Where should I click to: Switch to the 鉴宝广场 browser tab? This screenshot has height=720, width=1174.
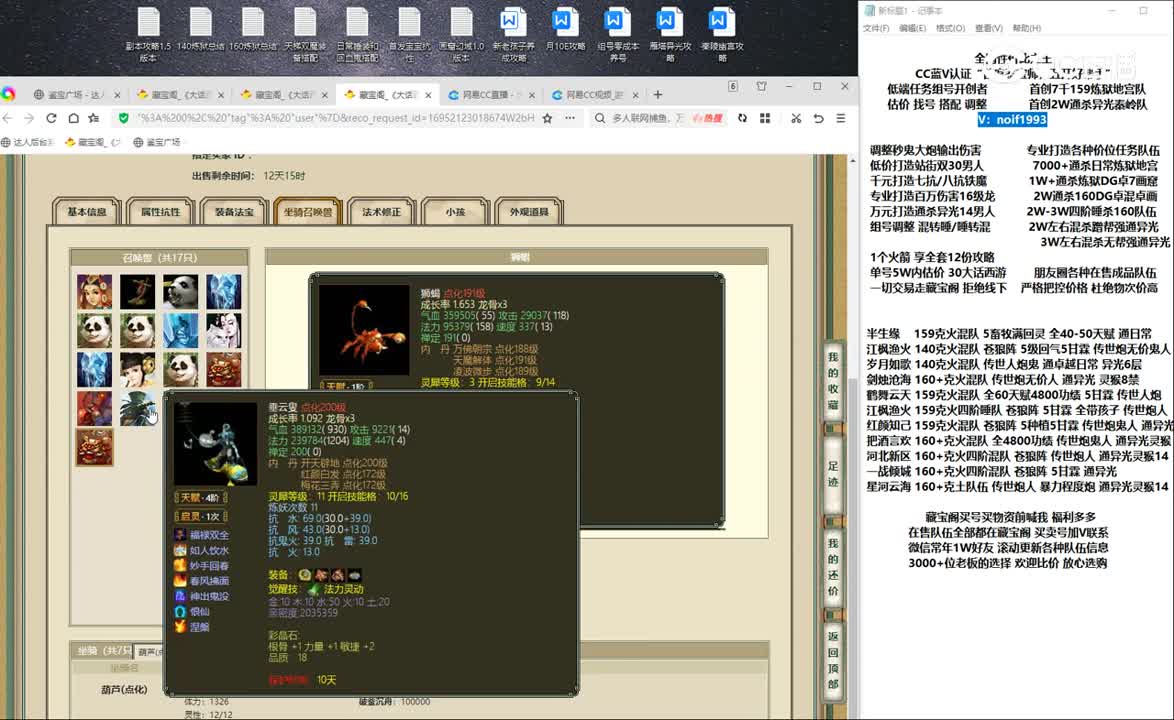[75, 95]
